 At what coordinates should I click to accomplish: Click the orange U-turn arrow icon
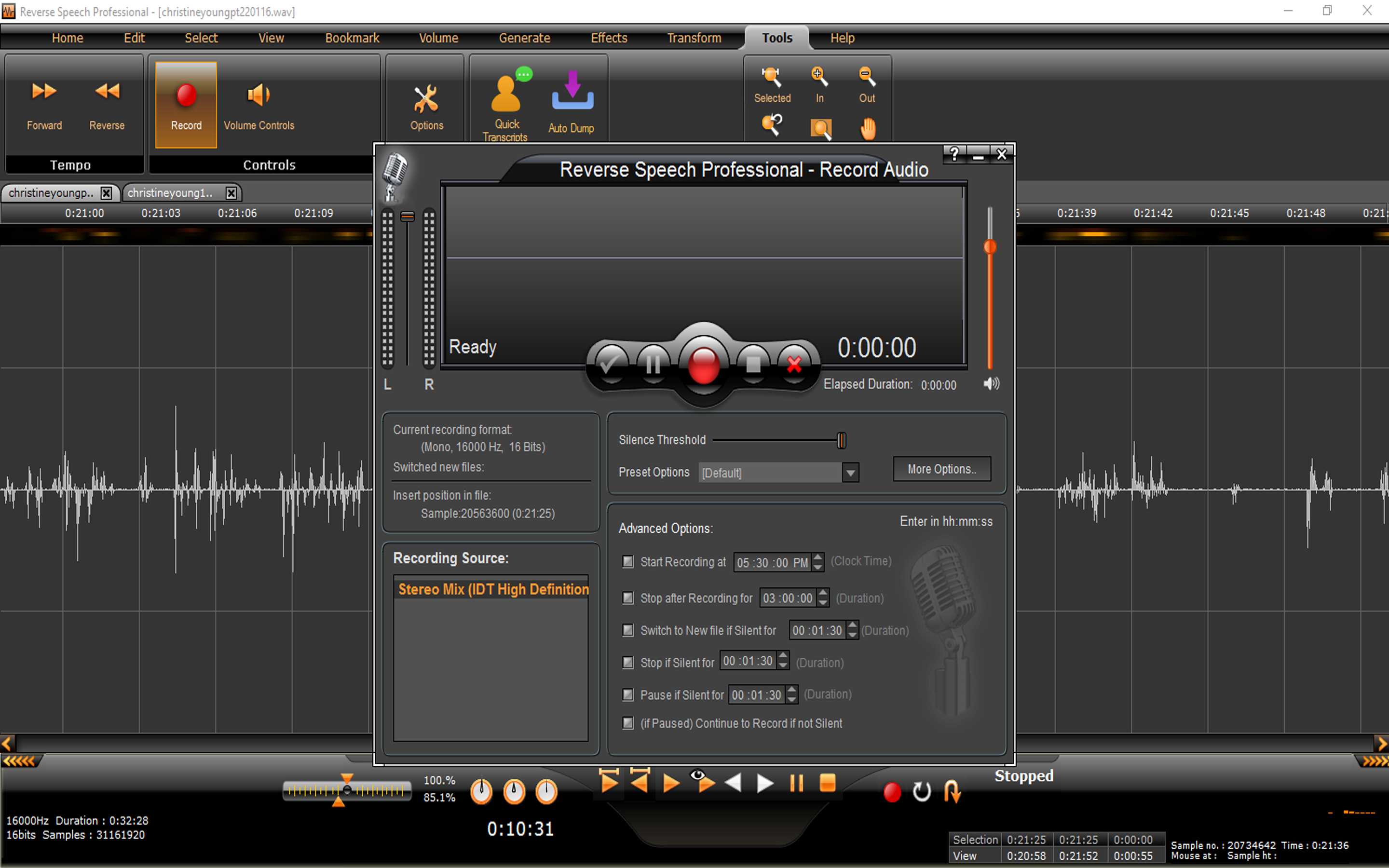coord(952,791)
